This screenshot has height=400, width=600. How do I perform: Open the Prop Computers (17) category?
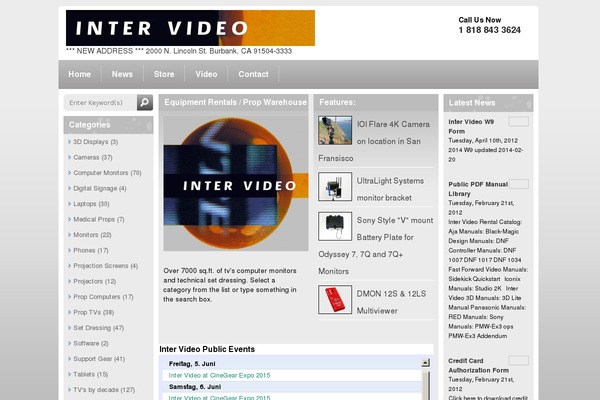(x=103, y=297)
